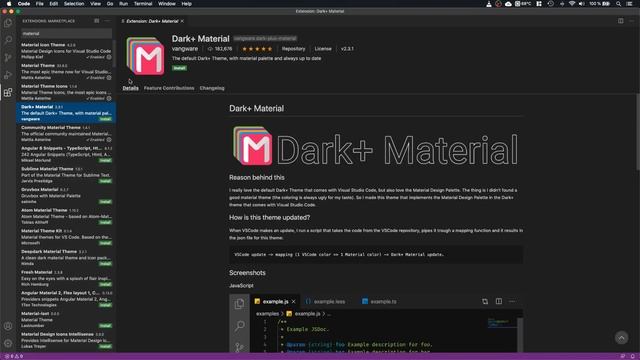Open notifications bell in status bar
Image resolution: width=640 pixels, height=360 pixels.
[x=633, y=356]
